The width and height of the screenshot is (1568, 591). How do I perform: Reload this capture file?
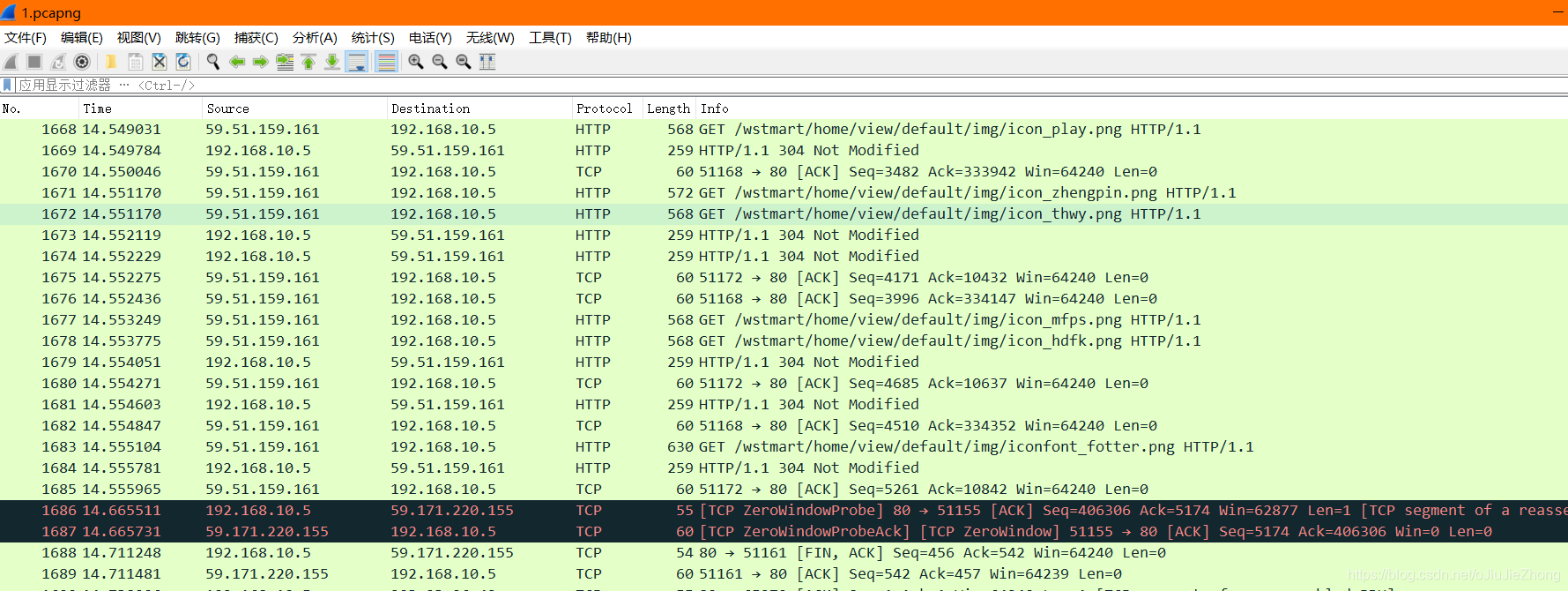pos(183,62)
